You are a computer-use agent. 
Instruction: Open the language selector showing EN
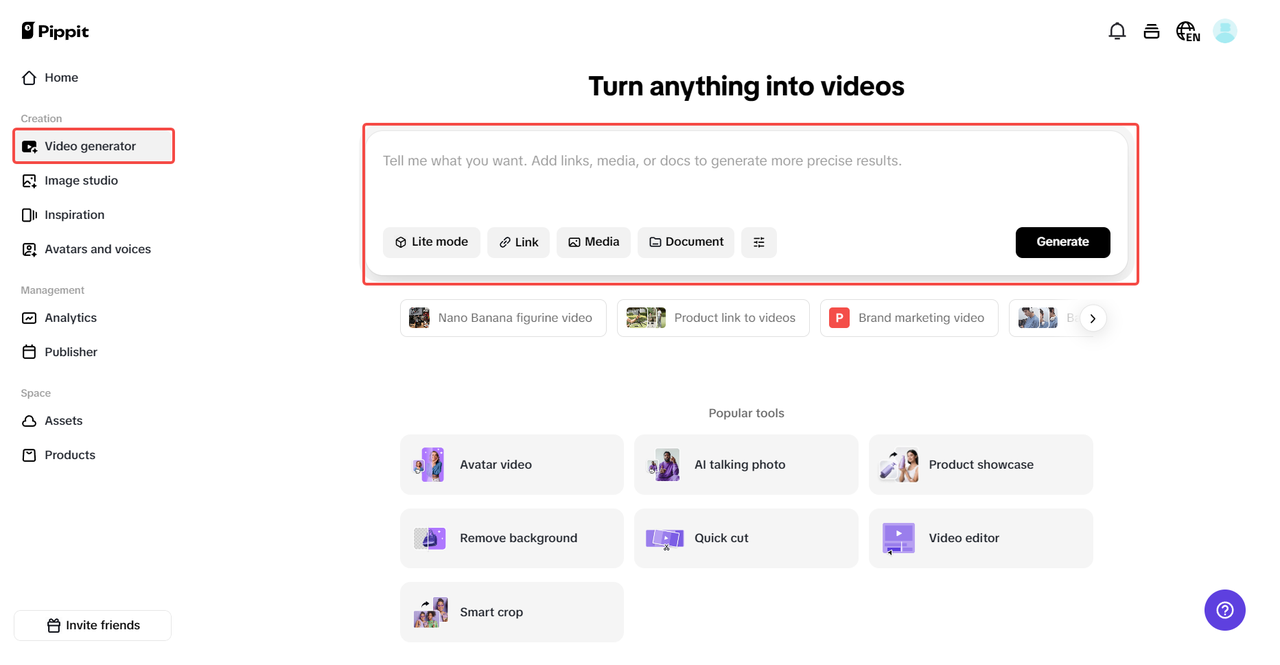coord(1187,31)
